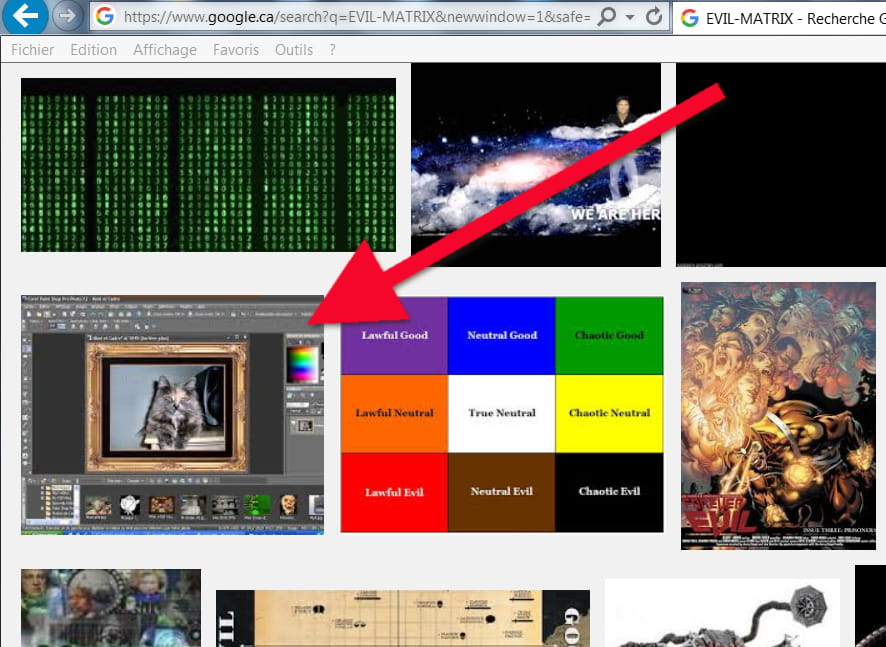
Task: Open the green Matrix code image result
Action: tap(208, 165)
